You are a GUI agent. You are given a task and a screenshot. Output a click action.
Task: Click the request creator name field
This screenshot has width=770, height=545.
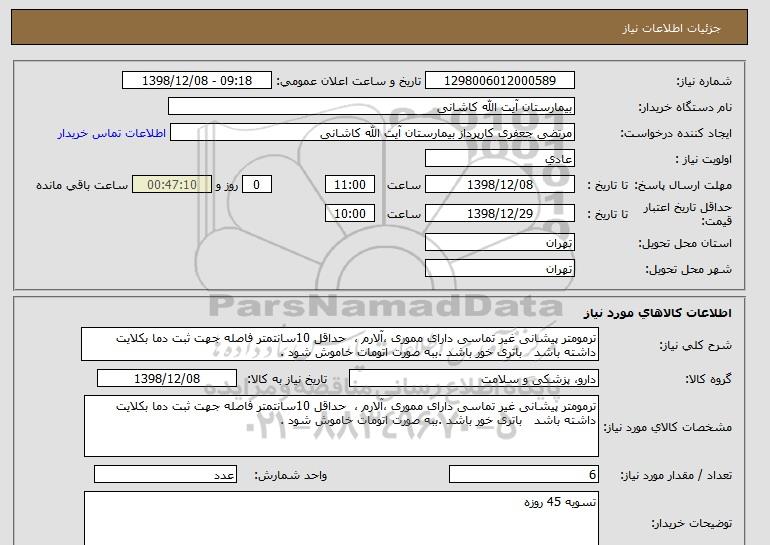tap(372, 133)
